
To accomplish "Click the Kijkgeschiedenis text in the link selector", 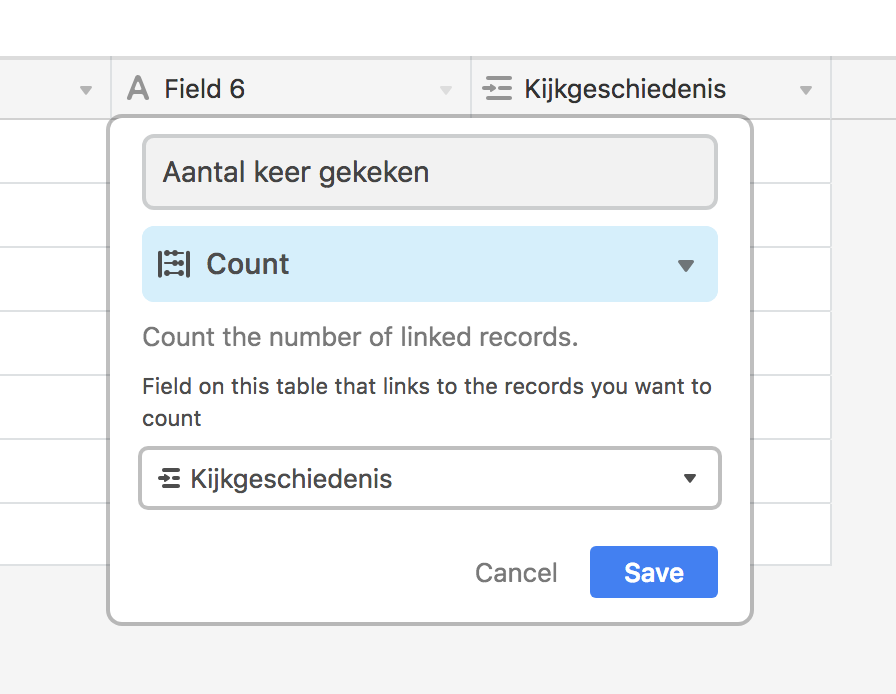I will 291,479.
